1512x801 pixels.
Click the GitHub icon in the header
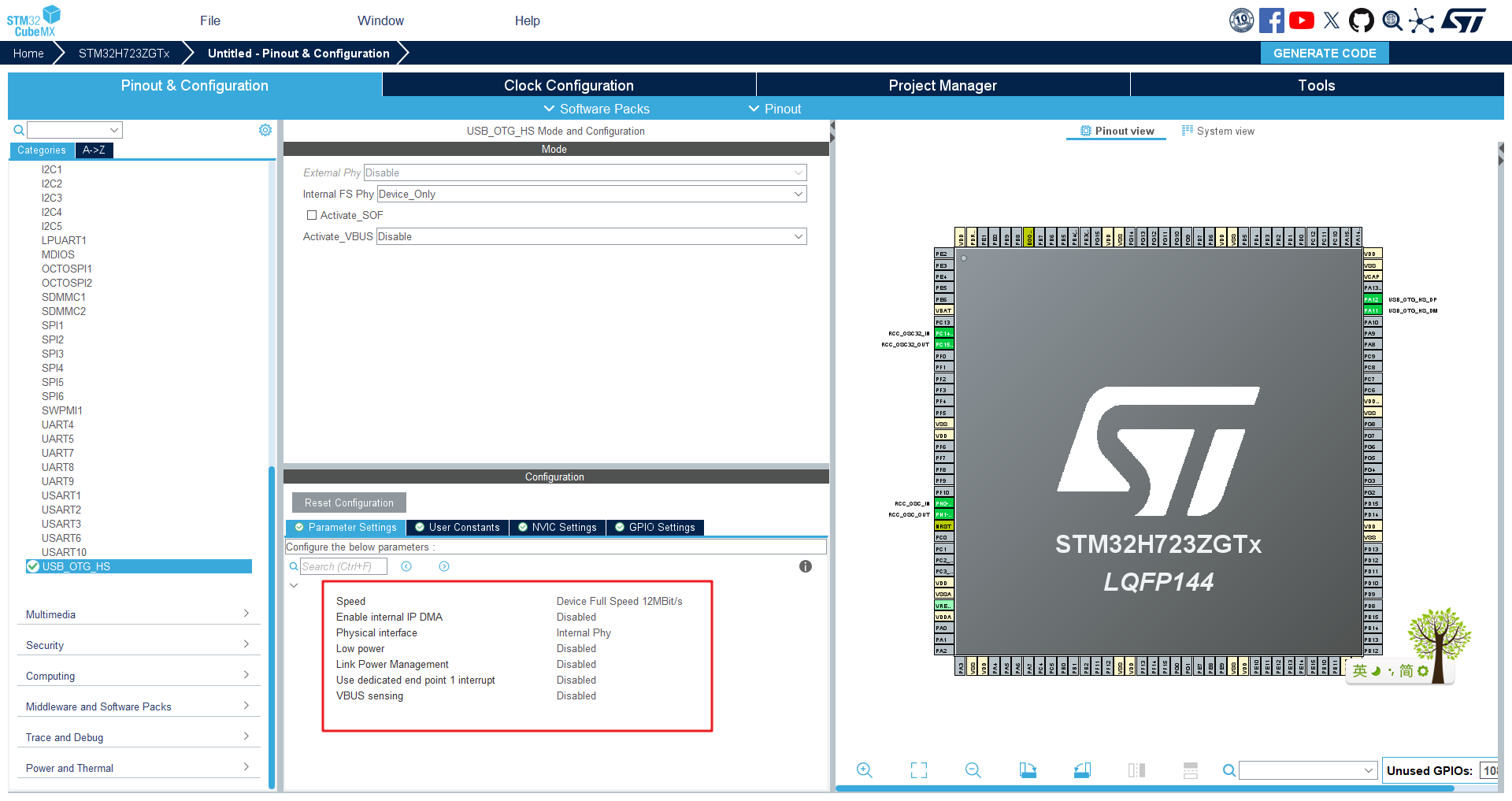pyautogui.click(x=1362, y=20)
